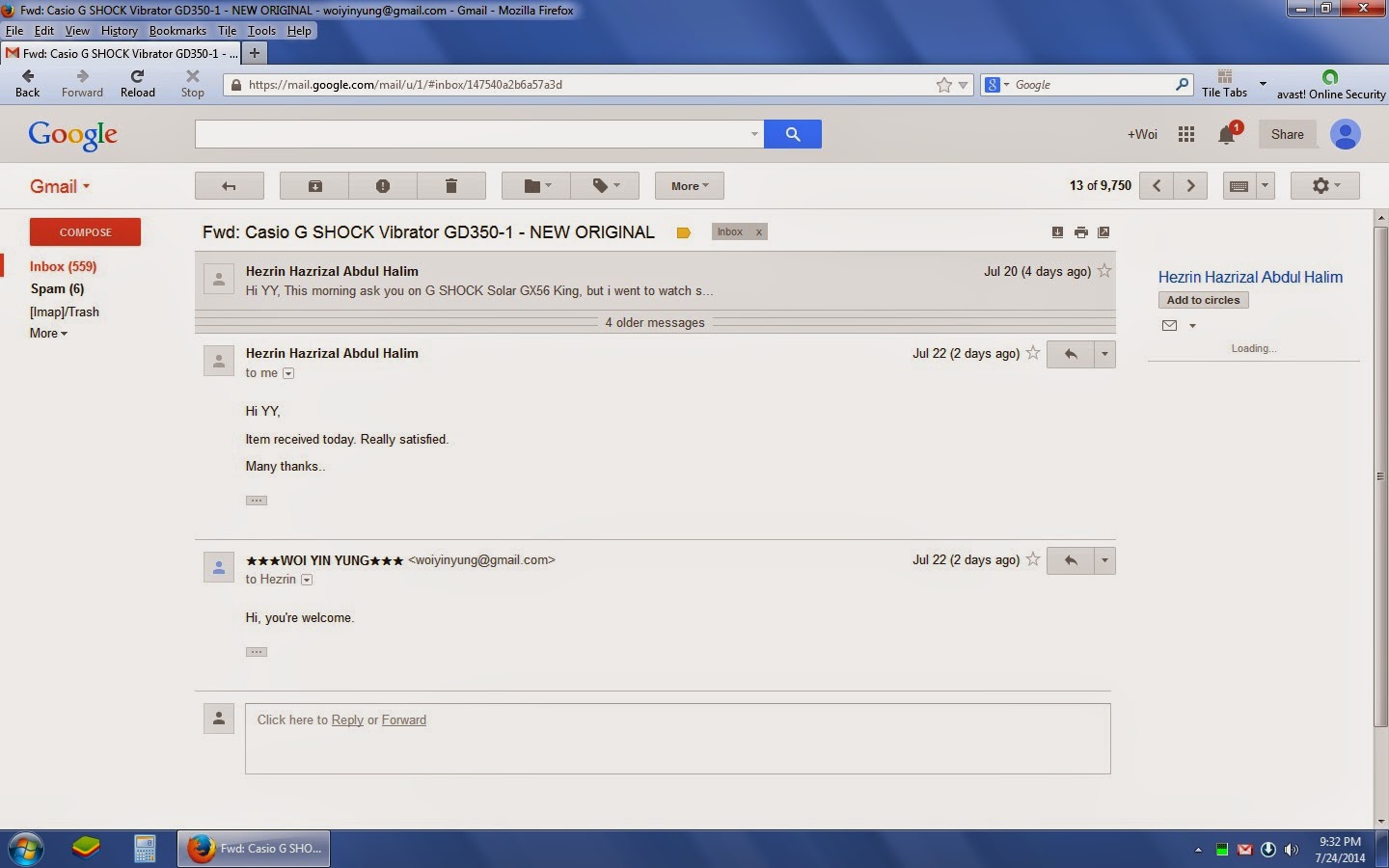Print the conversation with printer icon
This screenshot has width=1389, height=868.
[1080, 232]
